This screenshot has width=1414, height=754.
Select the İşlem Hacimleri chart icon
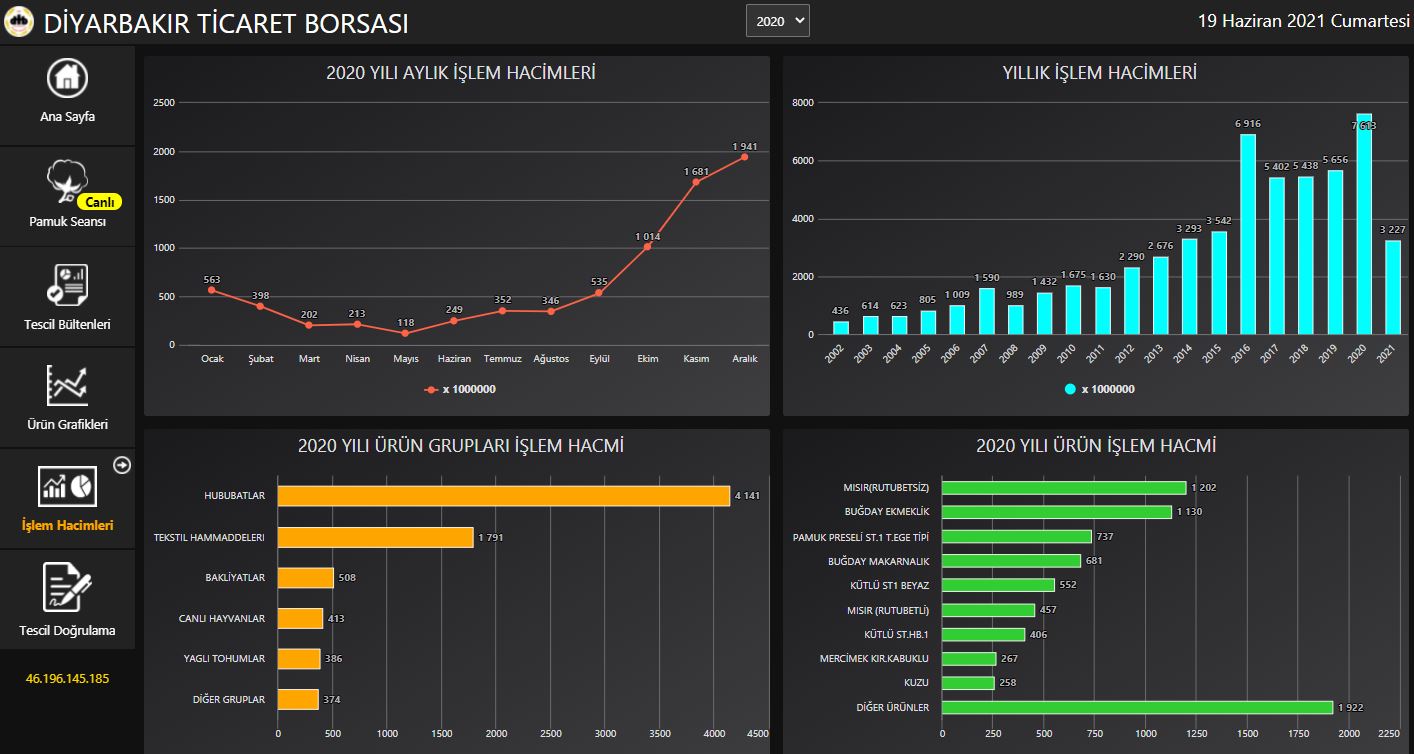tap(67, 486)
